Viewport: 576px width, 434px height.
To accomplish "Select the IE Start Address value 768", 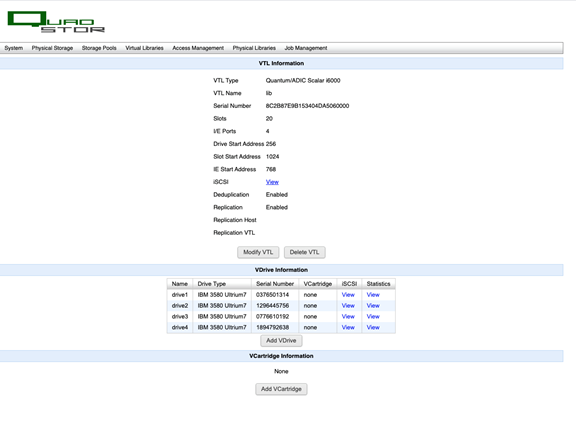I will point(271,169).
